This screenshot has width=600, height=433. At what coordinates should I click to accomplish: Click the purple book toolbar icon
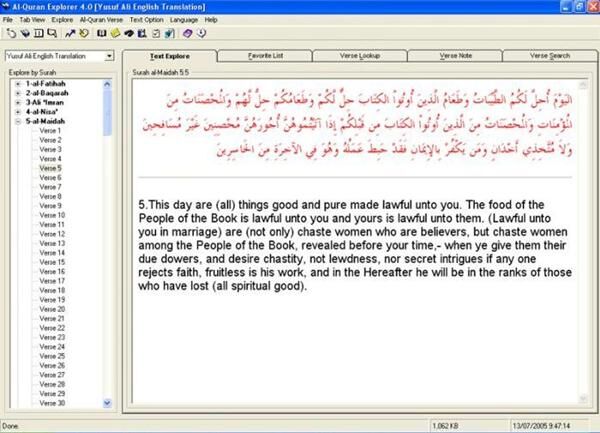(x=187, y=34)
